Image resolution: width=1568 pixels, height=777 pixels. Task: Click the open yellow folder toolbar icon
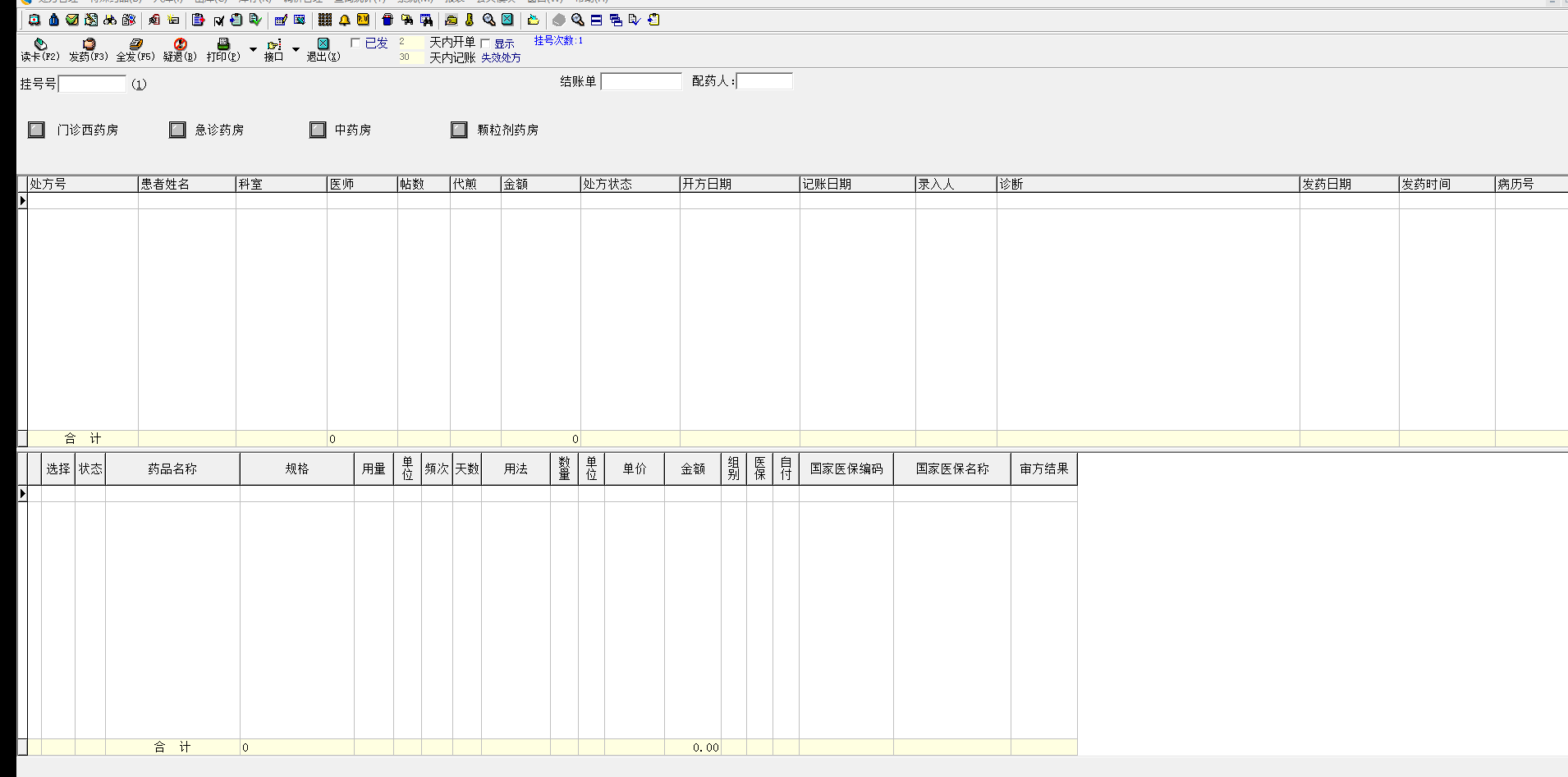(x=451, y=20)
